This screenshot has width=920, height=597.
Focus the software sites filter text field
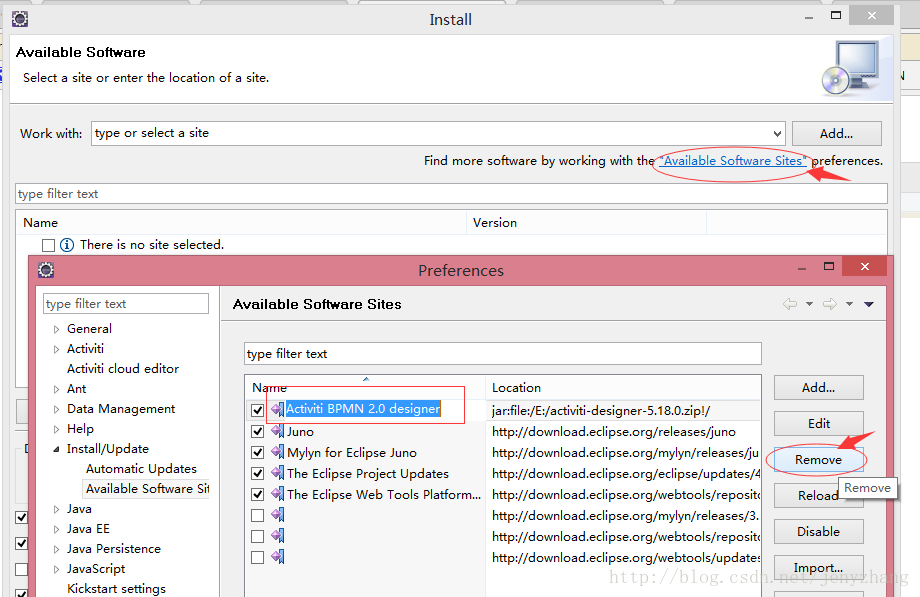point(503,353)
